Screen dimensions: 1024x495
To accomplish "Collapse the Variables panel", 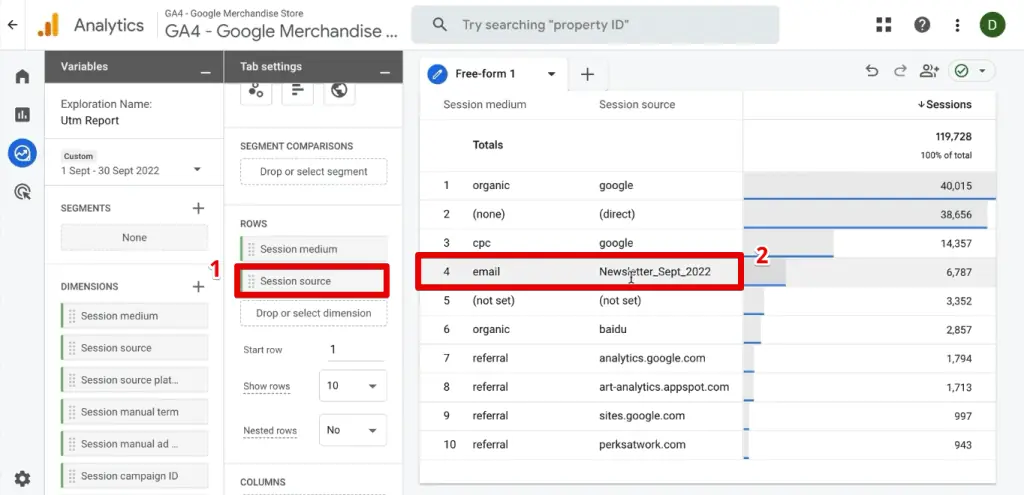I will (x=205, y=72).
